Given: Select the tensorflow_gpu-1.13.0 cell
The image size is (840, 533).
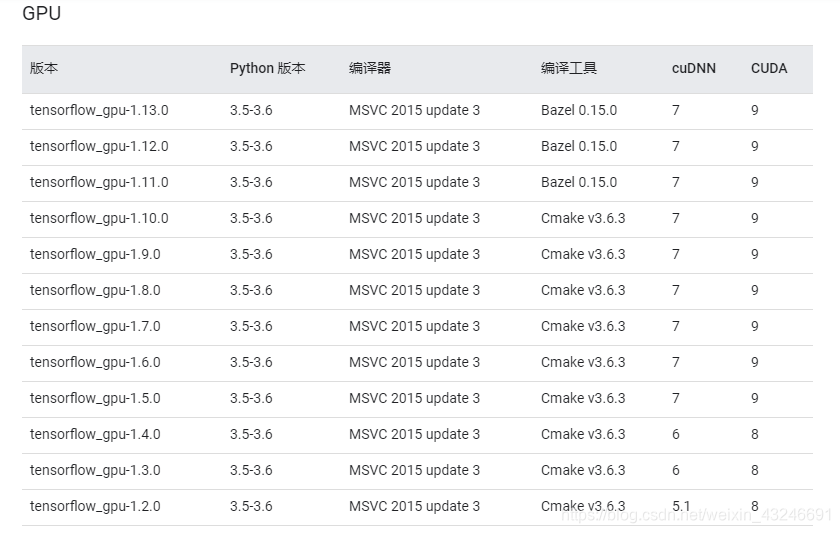Looking at the screenshot, I should coord(99,110).
